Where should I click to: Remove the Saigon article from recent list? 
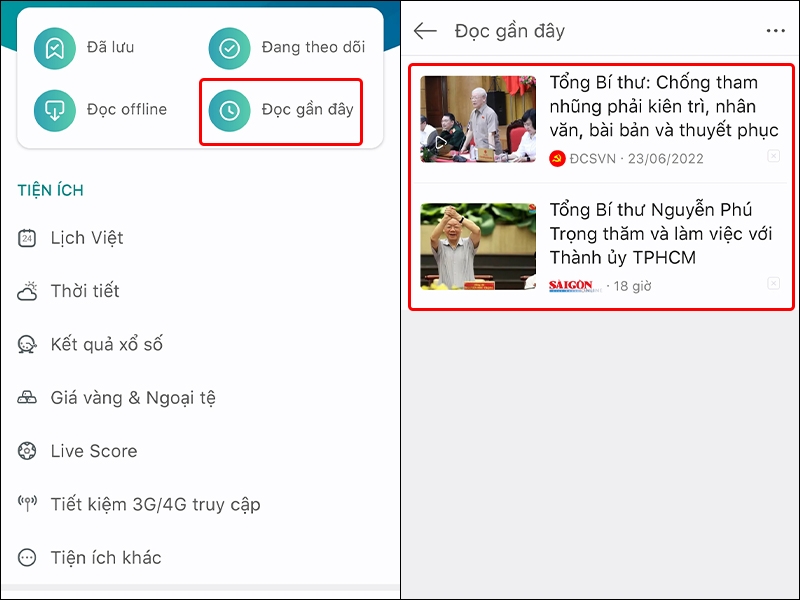coord(773,283)
